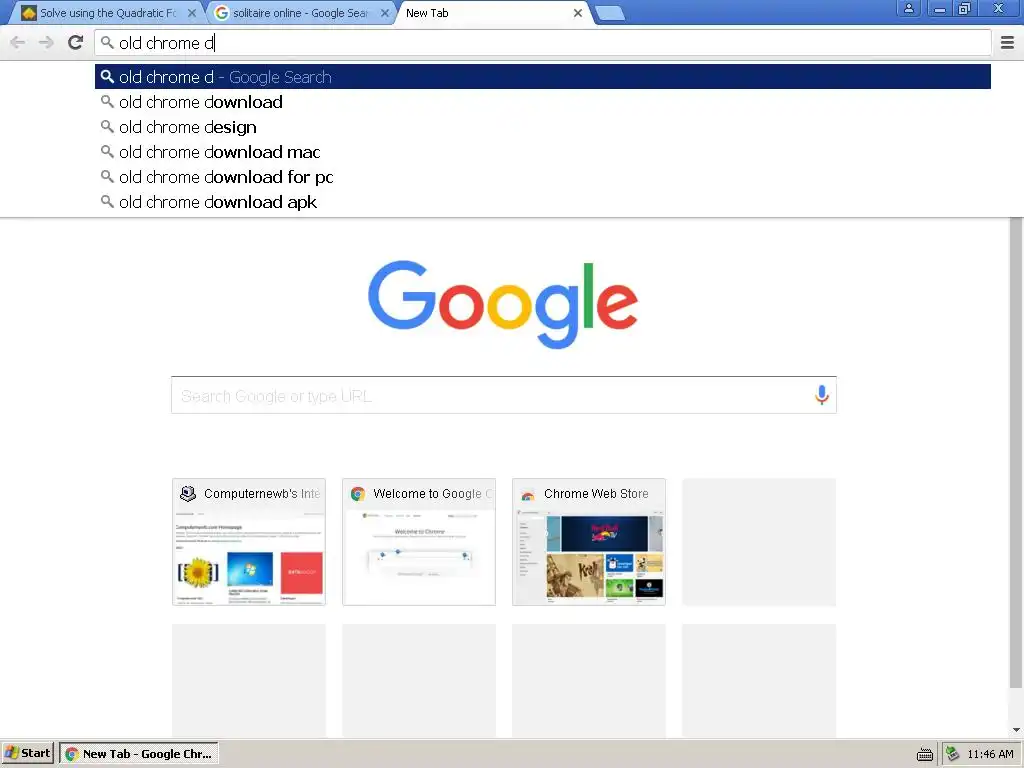Open the Chrome Web Store thumbnail
The height and width of the screenshot is (768, 1024).
pyautogui.click(x=589, y=542)
